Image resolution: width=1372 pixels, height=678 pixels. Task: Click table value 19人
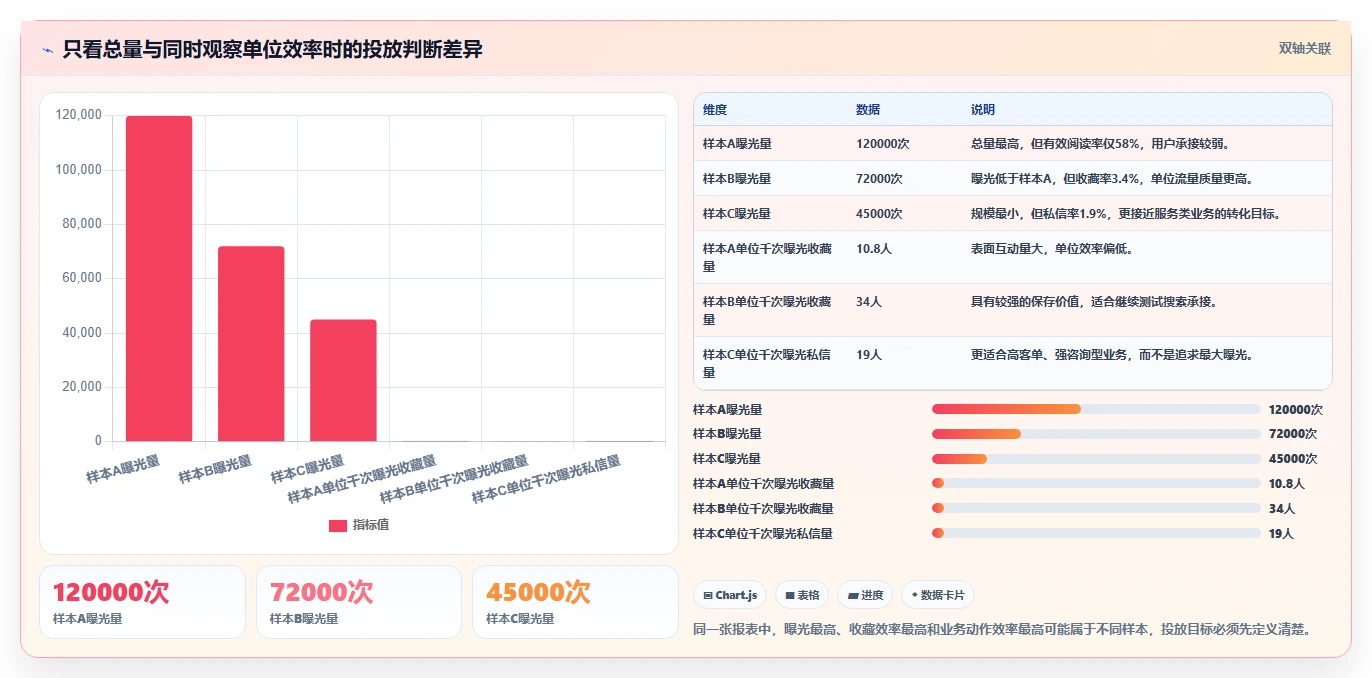[x=868, y=355]
